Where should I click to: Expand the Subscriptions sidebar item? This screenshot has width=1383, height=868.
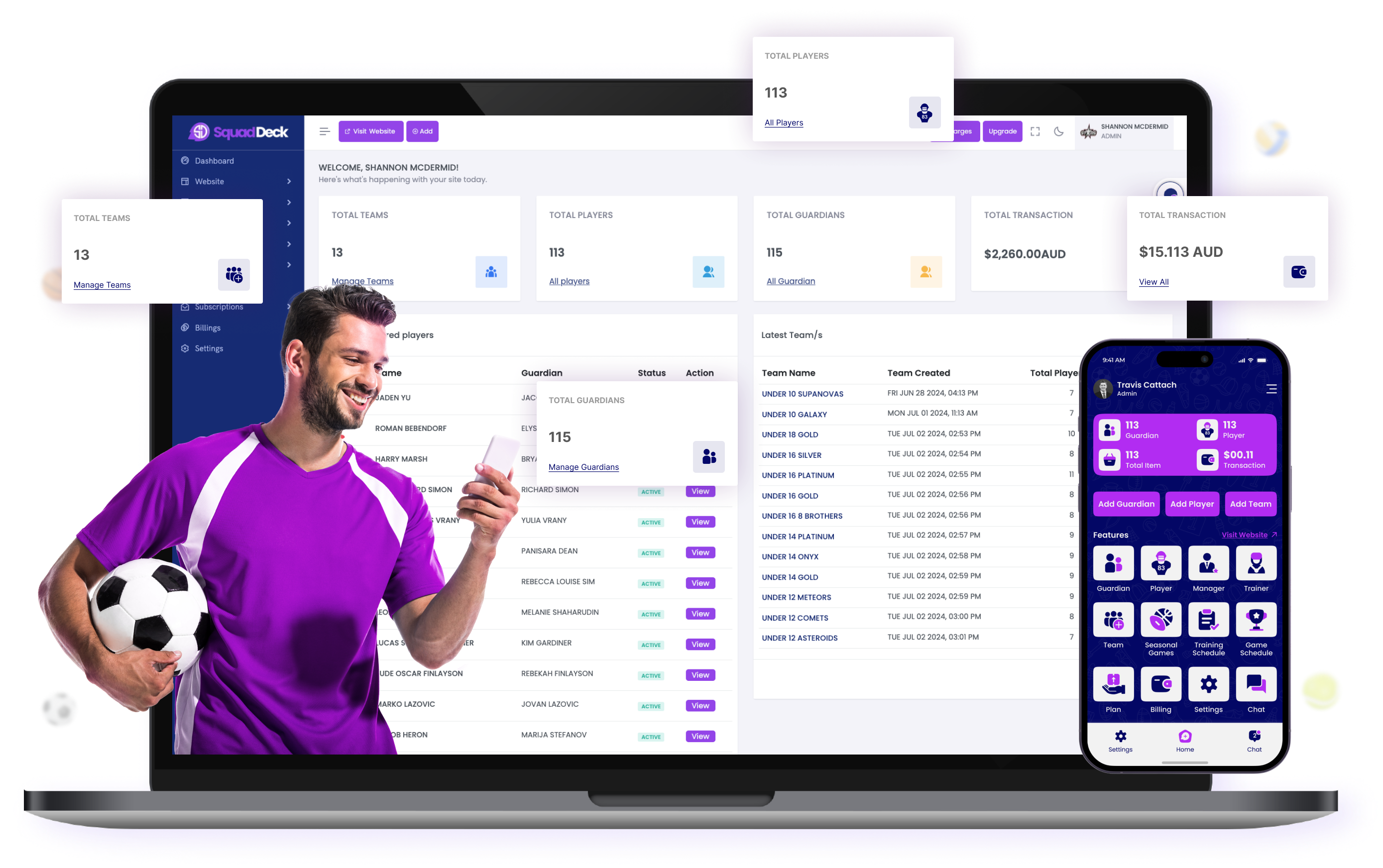pos(290,306)
